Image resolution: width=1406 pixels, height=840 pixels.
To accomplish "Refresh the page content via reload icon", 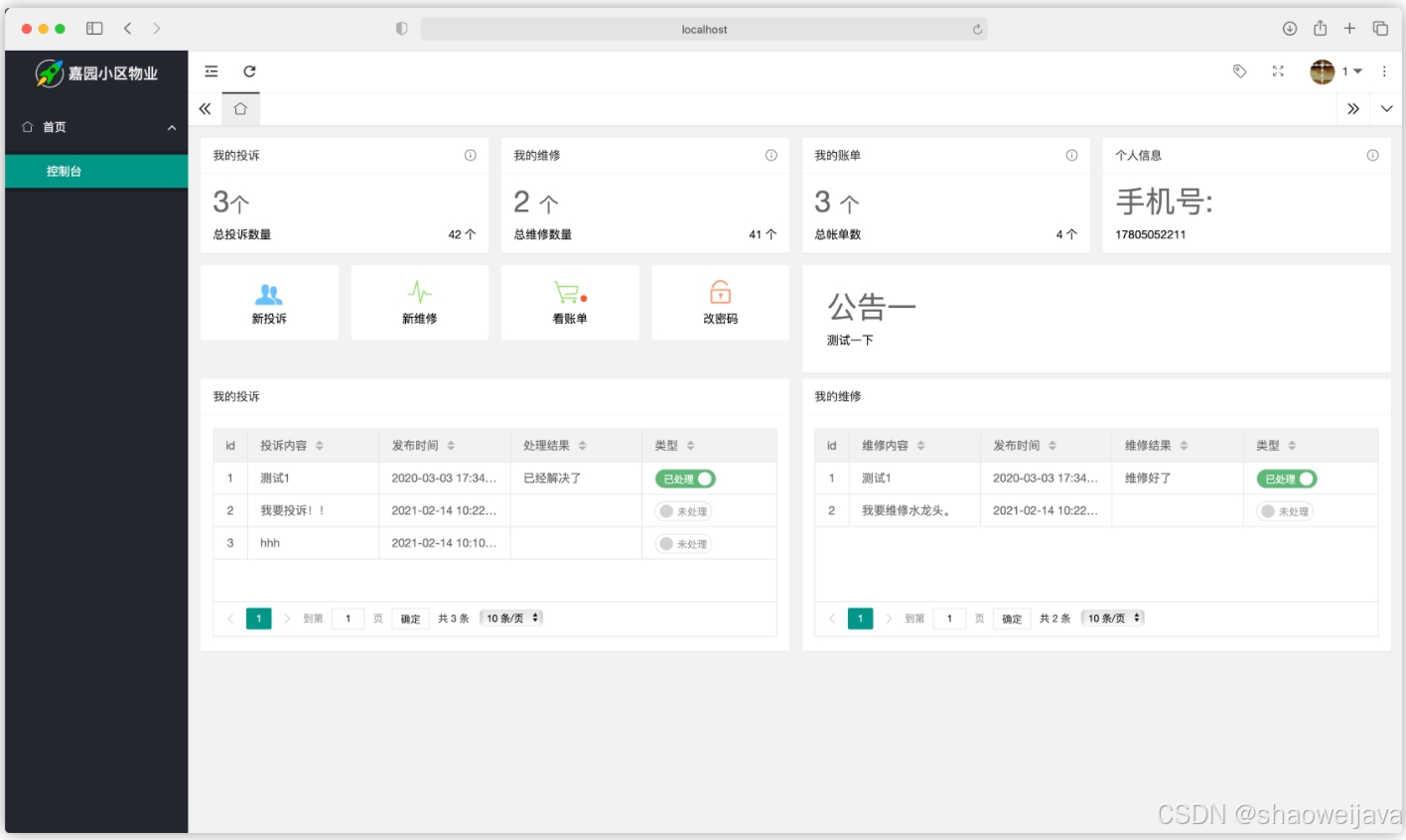I will (249, 71).
